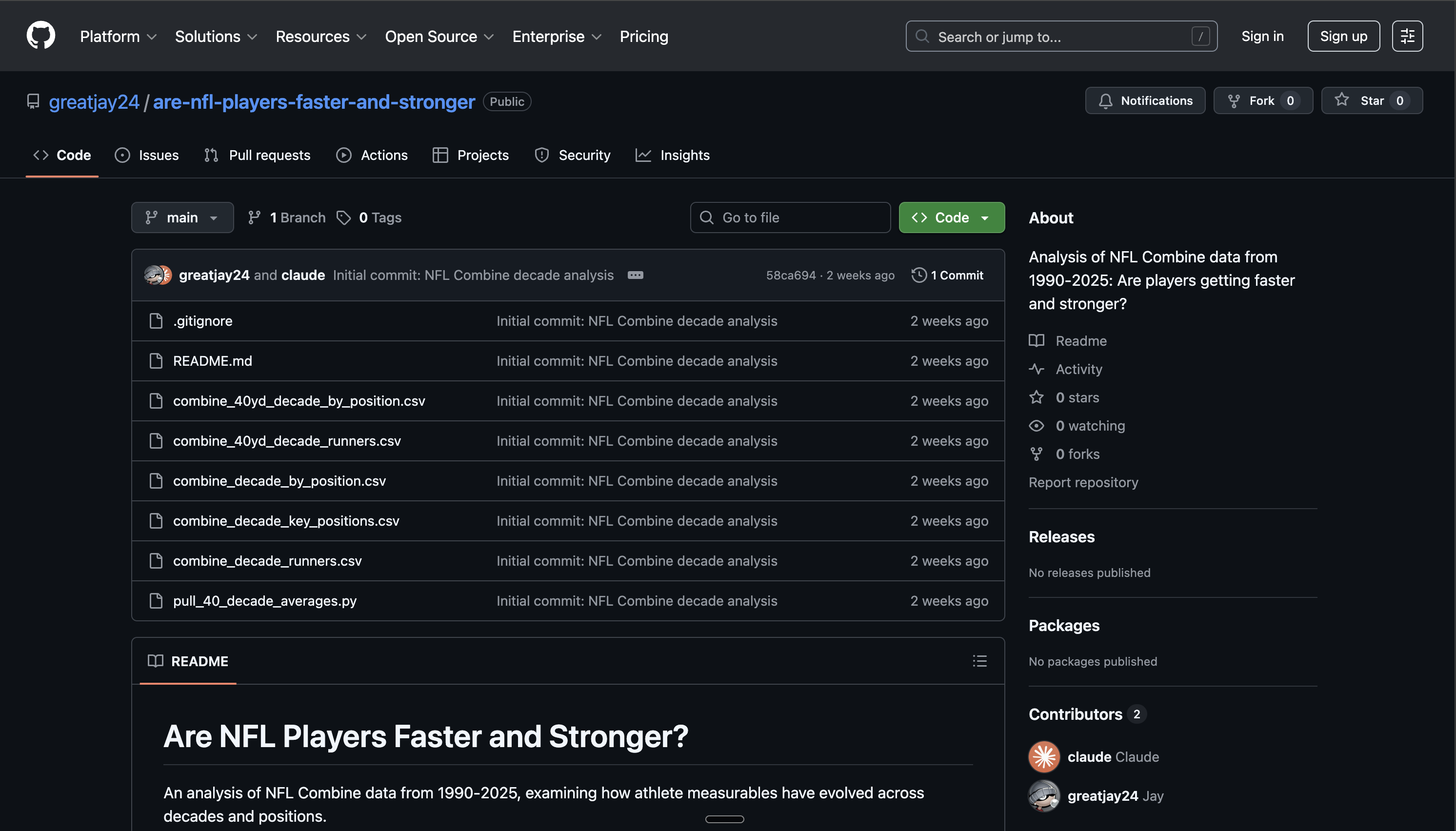The width and height of the screenshot is (1456, 831).
Task: Open the Insights tab
Action: click(672, 155)
